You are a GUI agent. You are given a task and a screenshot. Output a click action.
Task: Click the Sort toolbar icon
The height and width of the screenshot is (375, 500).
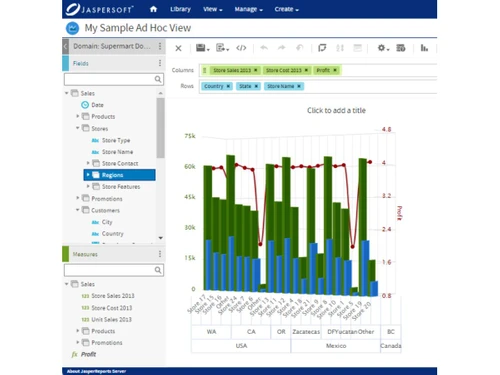[x=340, y=48]
